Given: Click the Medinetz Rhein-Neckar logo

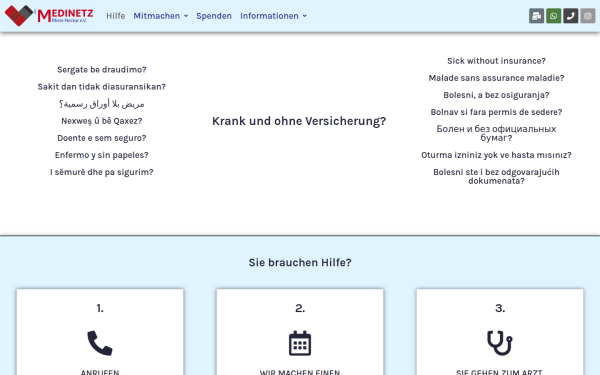Looking at the screenshot, I should pos(49,16).
